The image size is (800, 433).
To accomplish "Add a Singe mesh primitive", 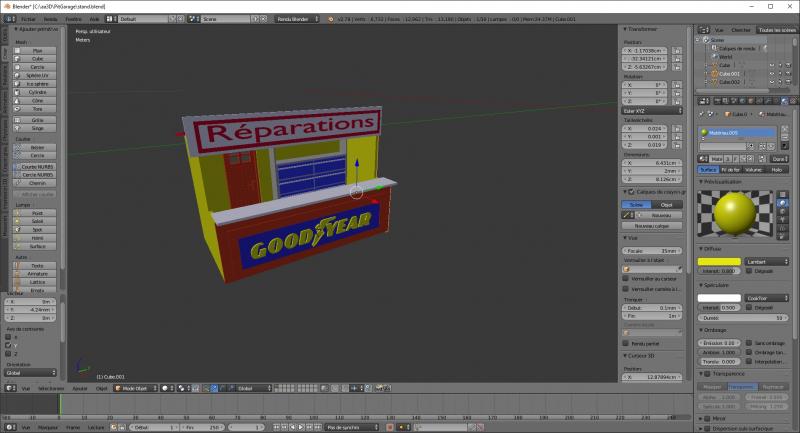I will 37,128.
